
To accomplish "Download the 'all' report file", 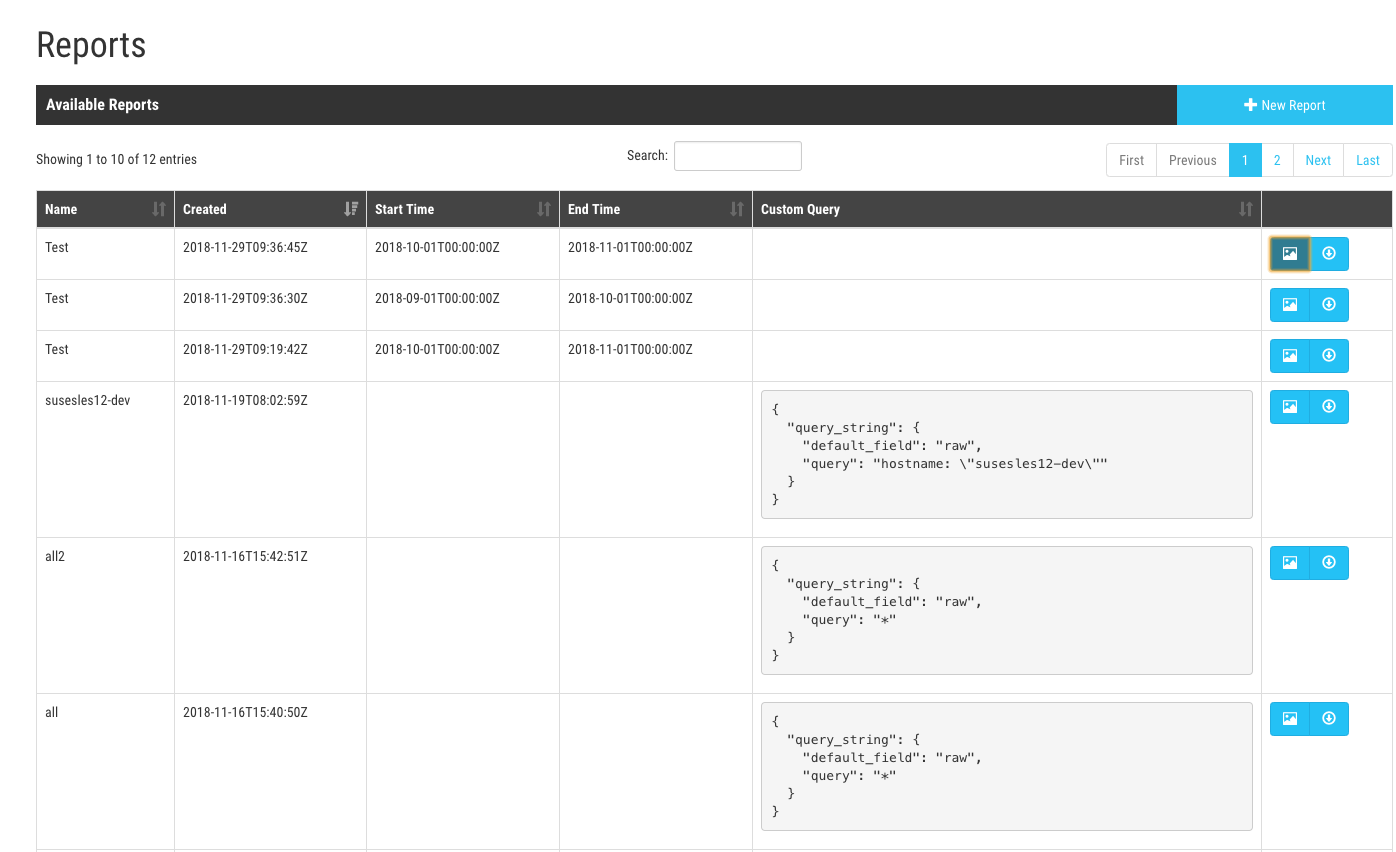I will pyautogui.click(x=1329, y=719).
